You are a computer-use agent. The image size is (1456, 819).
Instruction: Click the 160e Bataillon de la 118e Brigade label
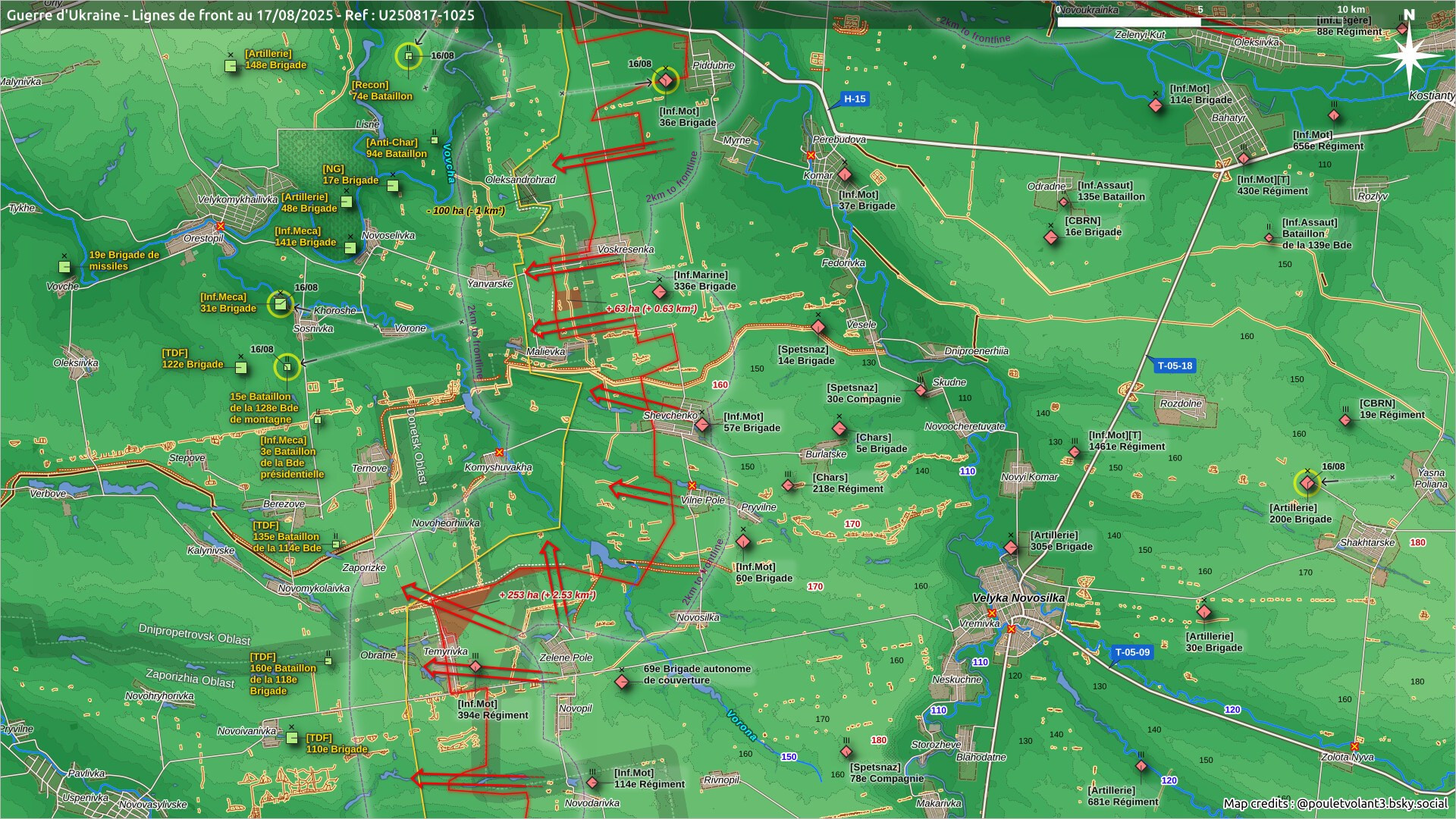(x=283, y=674)
